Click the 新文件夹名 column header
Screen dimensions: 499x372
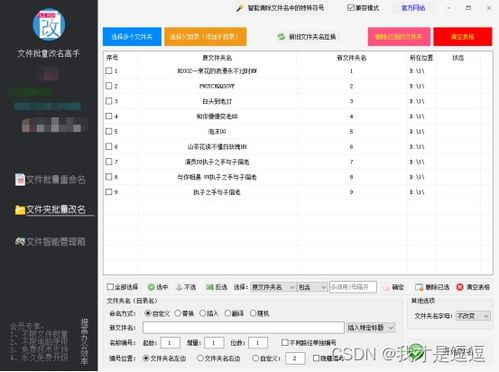click(x=351, y=58)
